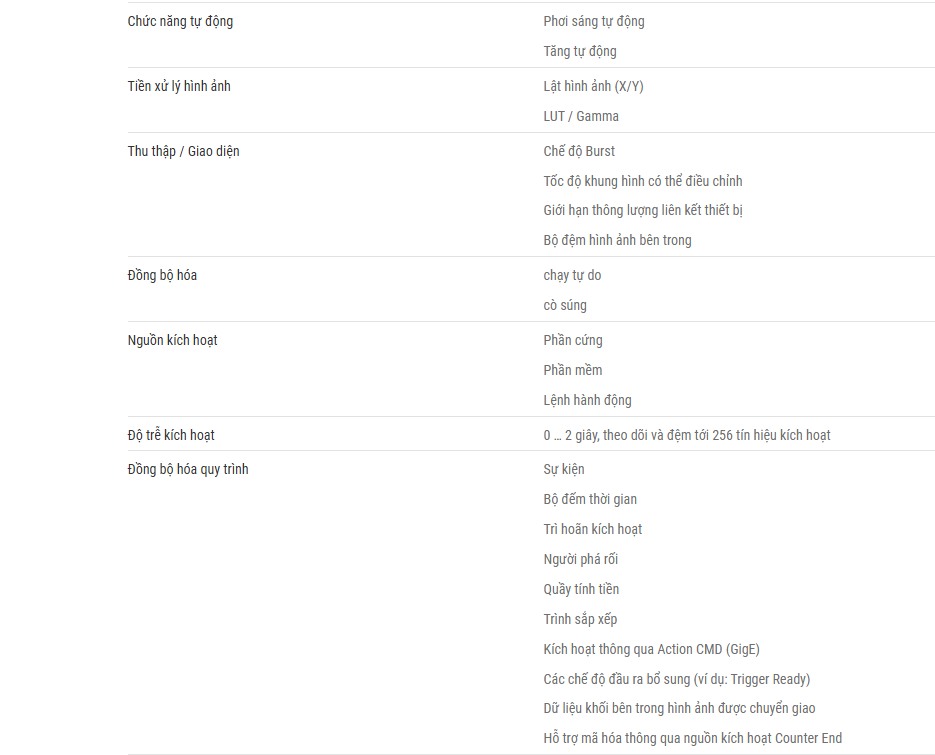
Task: Click the "Chức năng tự động" row label
Action: click(x=180, y=21)
